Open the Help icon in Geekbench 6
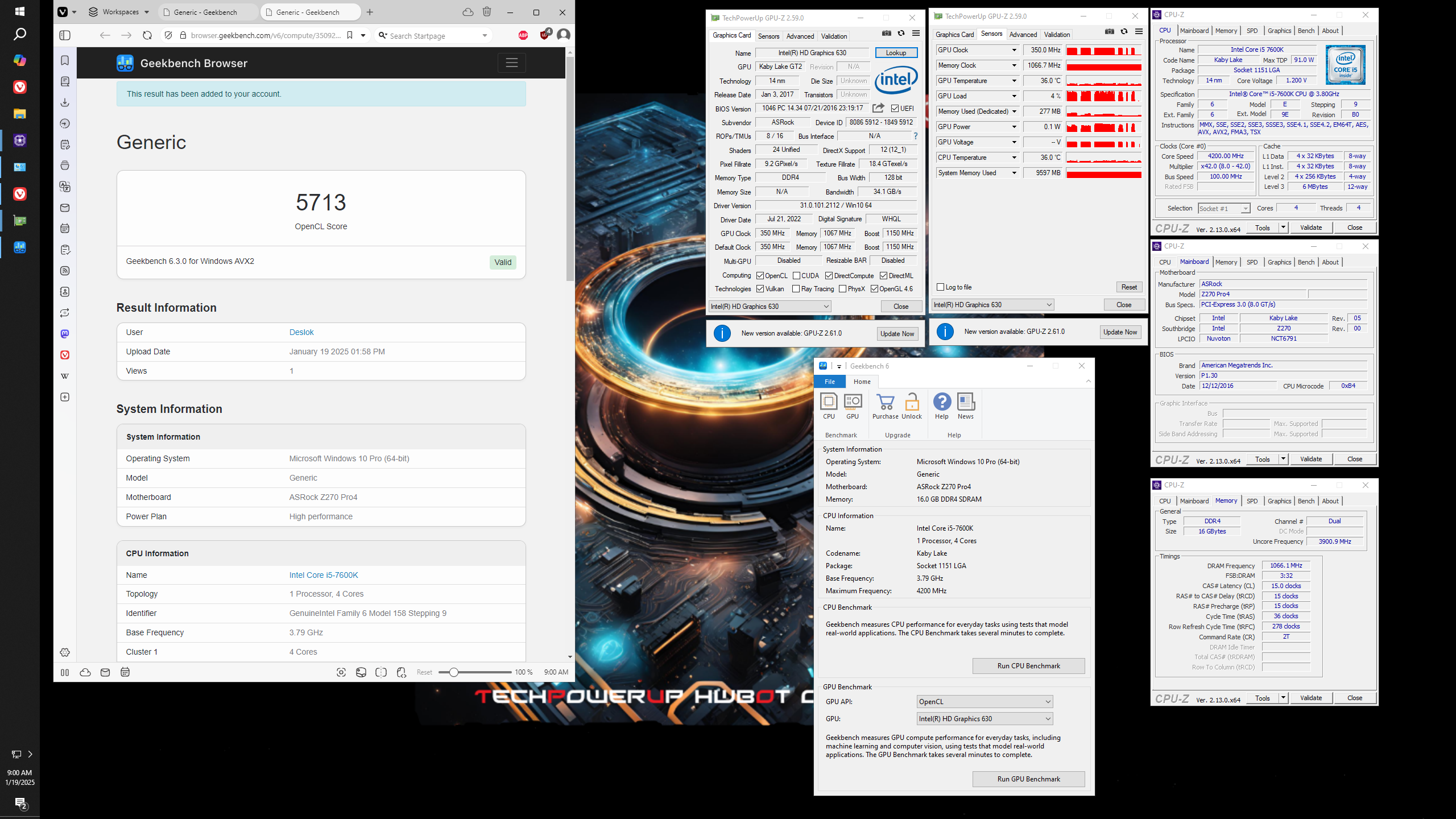Viewport: 1456px width, 819px height. tap(942, 406)
